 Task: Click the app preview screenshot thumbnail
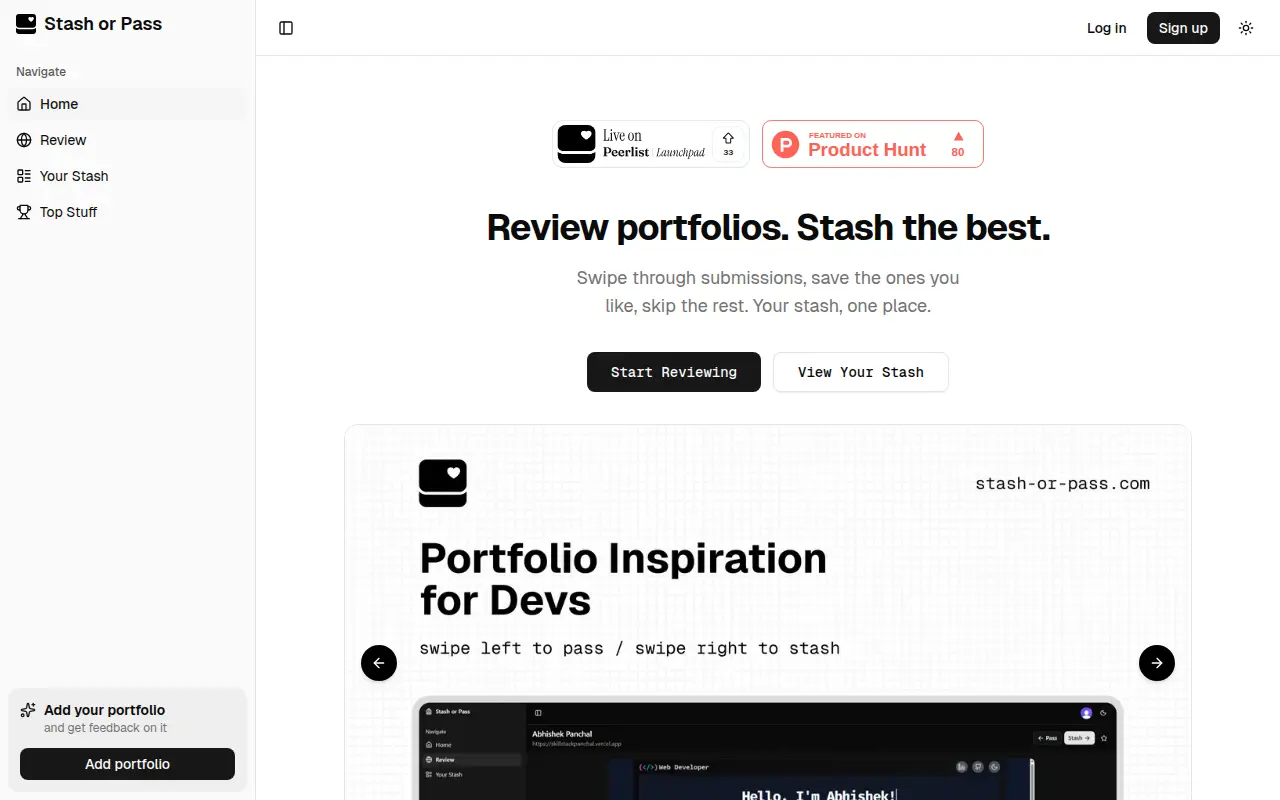[768, 748]
